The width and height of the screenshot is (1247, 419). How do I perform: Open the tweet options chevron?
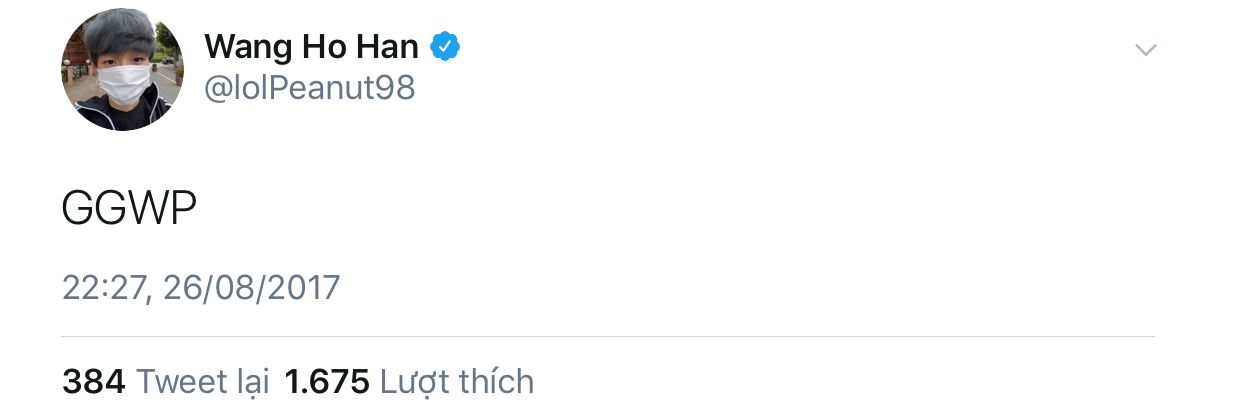[x=1145, y=50]
